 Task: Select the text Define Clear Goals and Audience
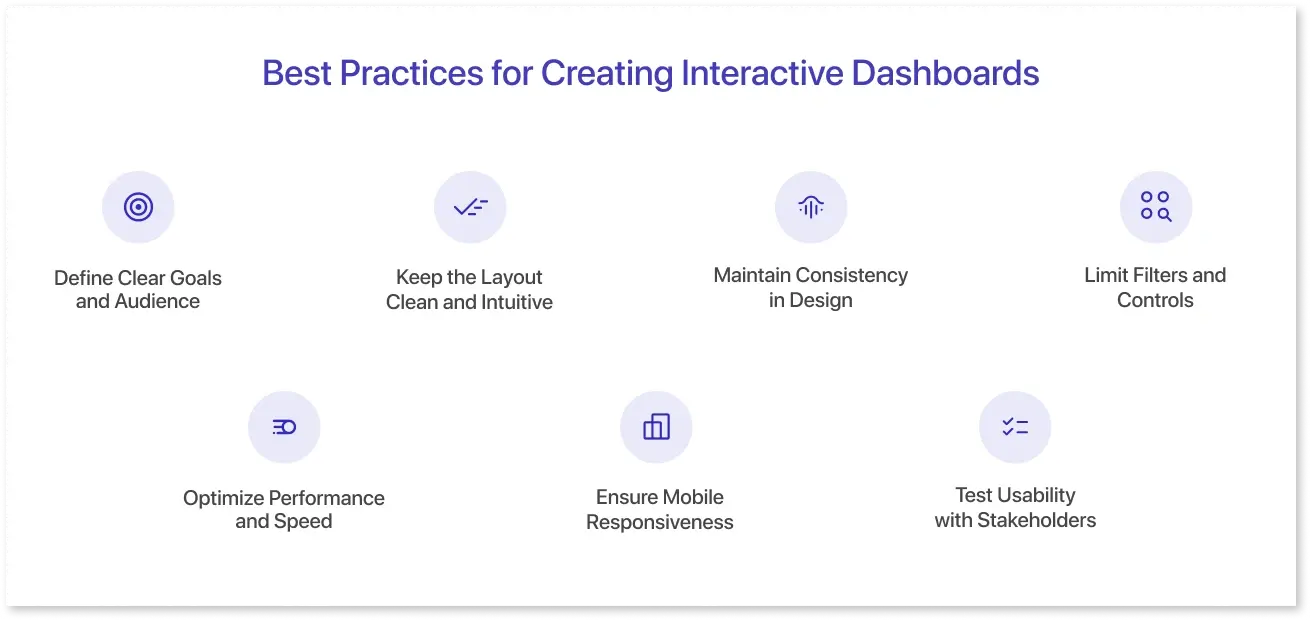click(x=138, y=290)
